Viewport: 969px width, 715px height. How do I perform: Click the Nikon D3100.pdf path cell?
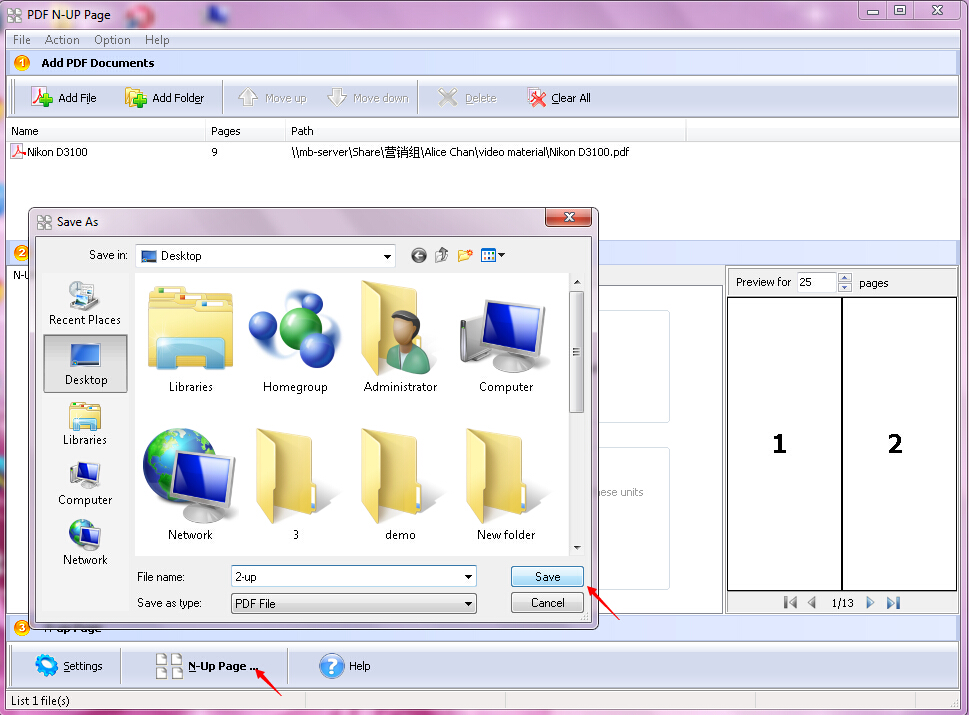click(460, 152)
